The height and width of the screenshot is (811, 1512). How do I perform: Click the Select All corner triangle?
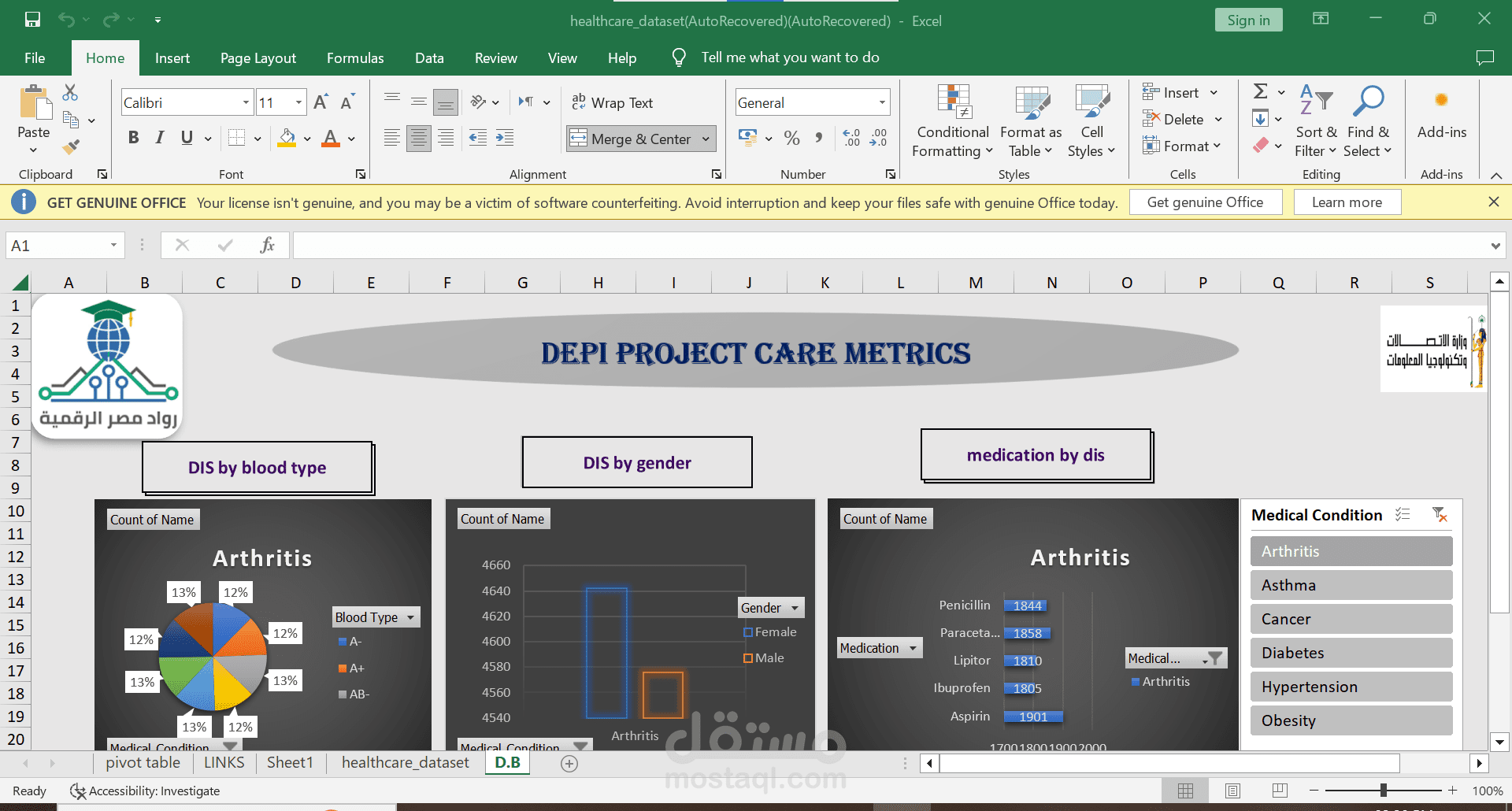pos(20,282)
